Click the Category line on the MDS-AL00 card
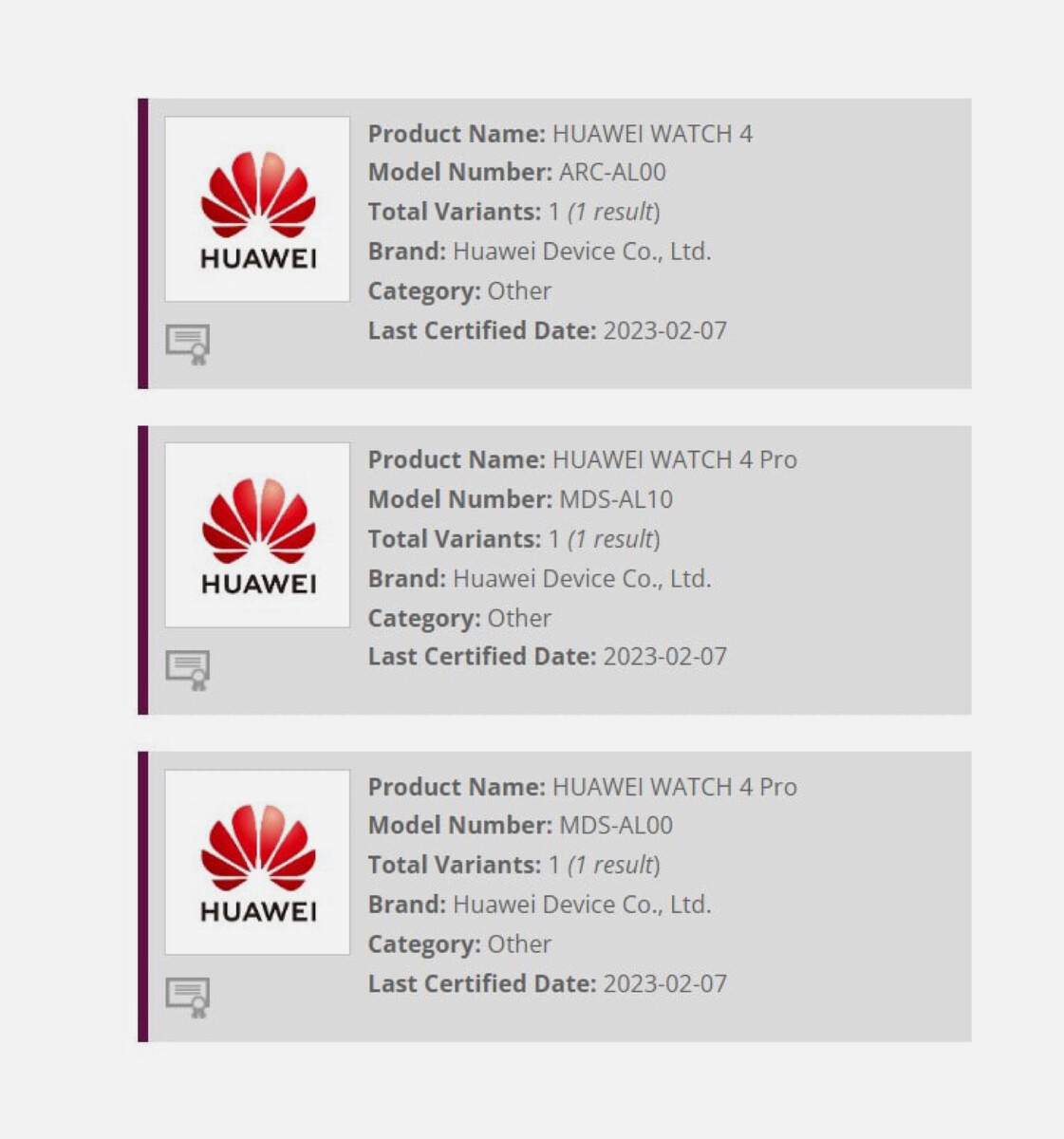Viewport: 1064px width, 1139px height. pos(459,944)
